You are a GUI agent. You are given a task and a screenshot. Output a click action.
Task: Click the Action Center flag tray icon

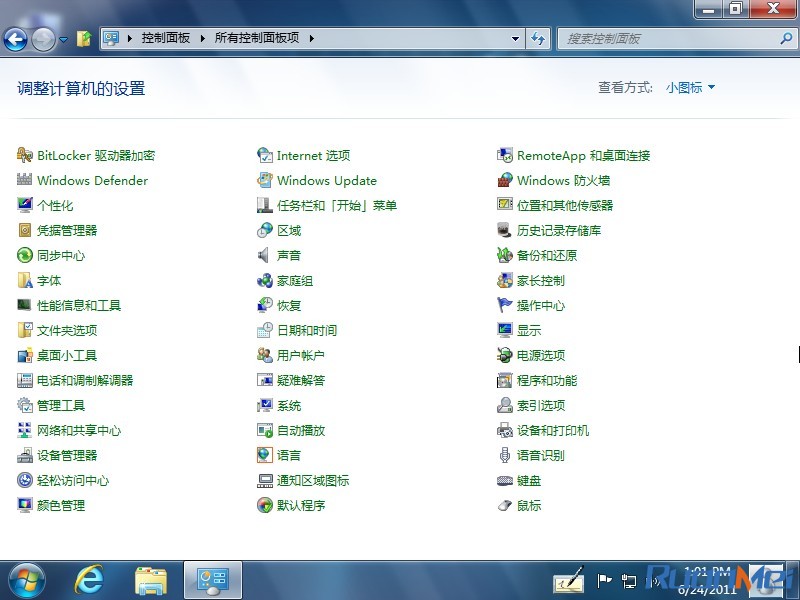(x=604, y=580)
